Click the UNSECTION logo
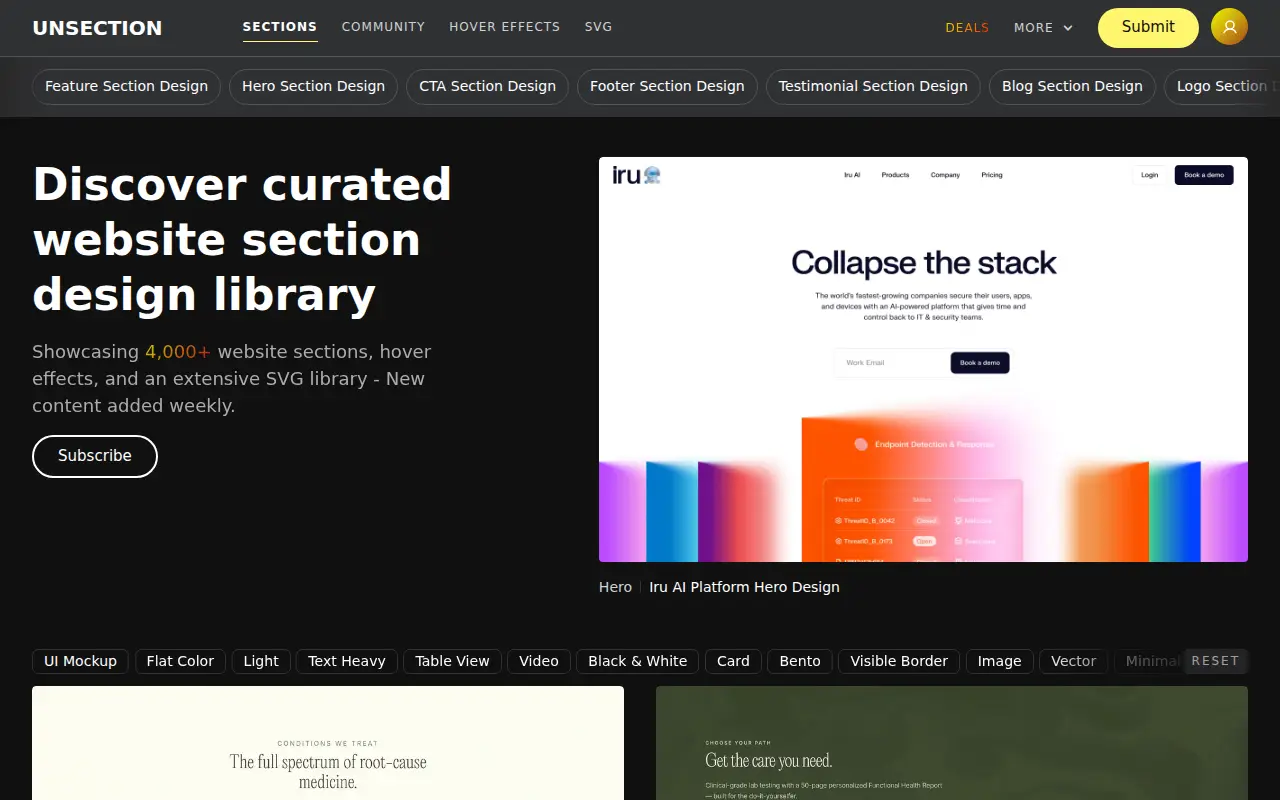Image resolution: width=1280 pixels, height=800 pixels. coord(97,28)
